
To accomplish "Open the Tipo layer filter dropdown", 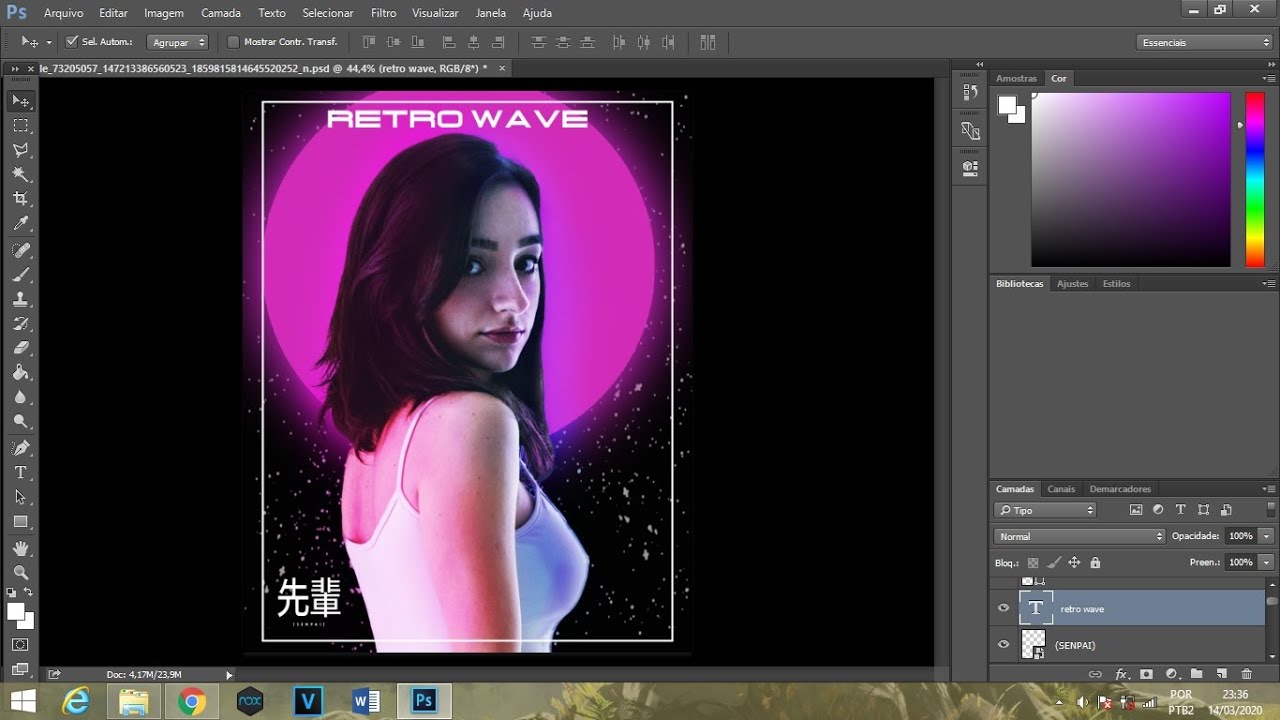I will (x=1045, y=510).
